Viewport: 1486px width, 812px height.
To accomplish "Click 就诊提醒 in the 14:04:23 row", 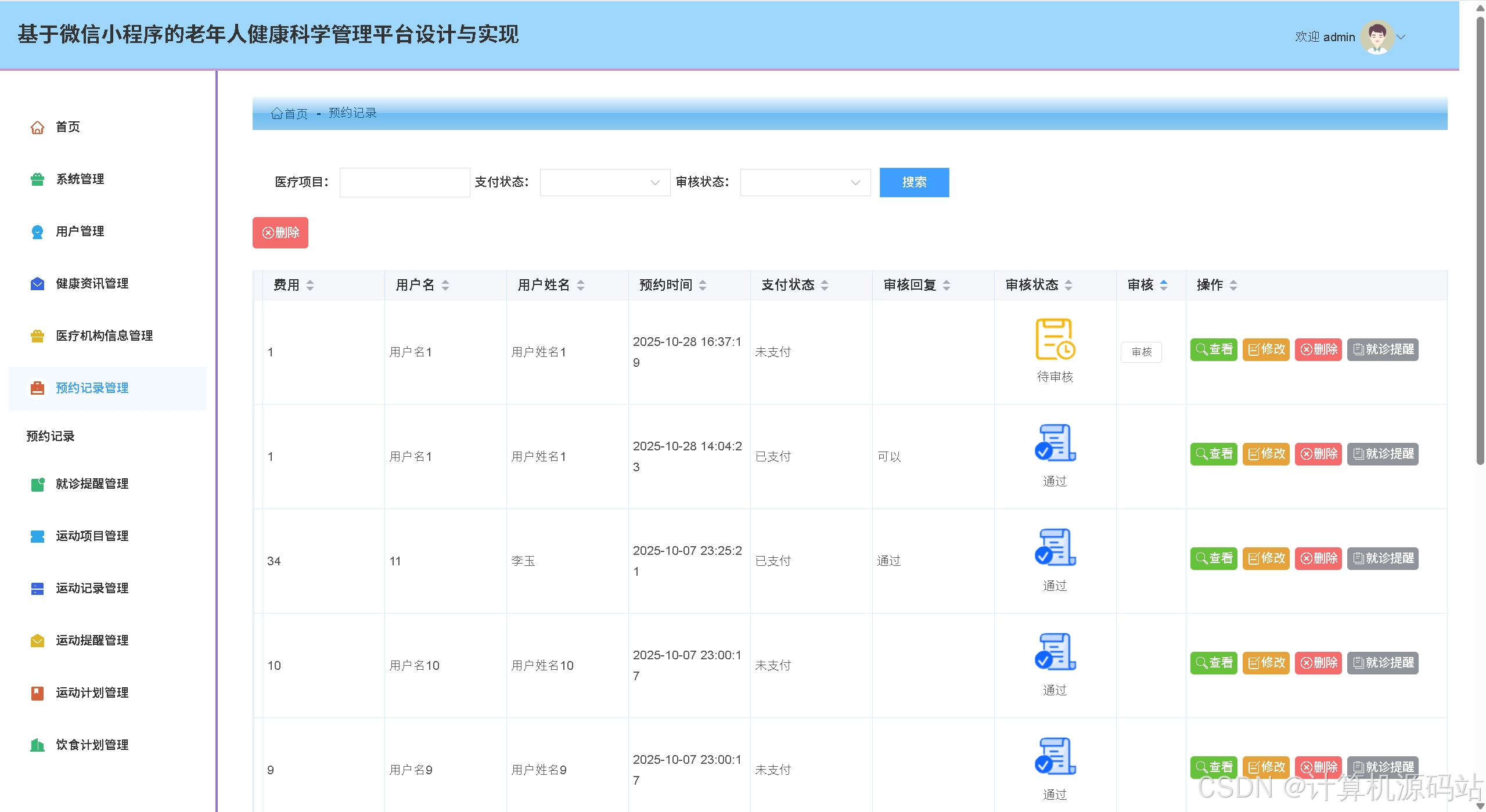I will pos(1383,454).
